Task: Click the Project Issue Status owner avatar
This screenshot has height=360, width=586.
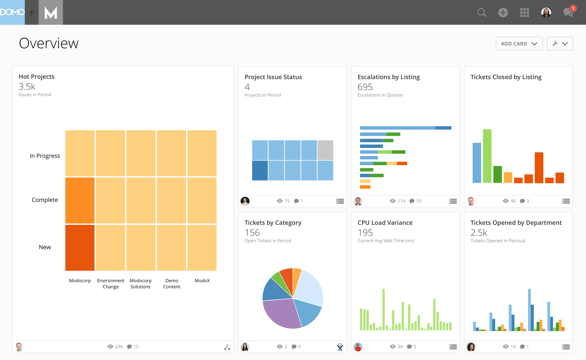Action: coord(245,201)
